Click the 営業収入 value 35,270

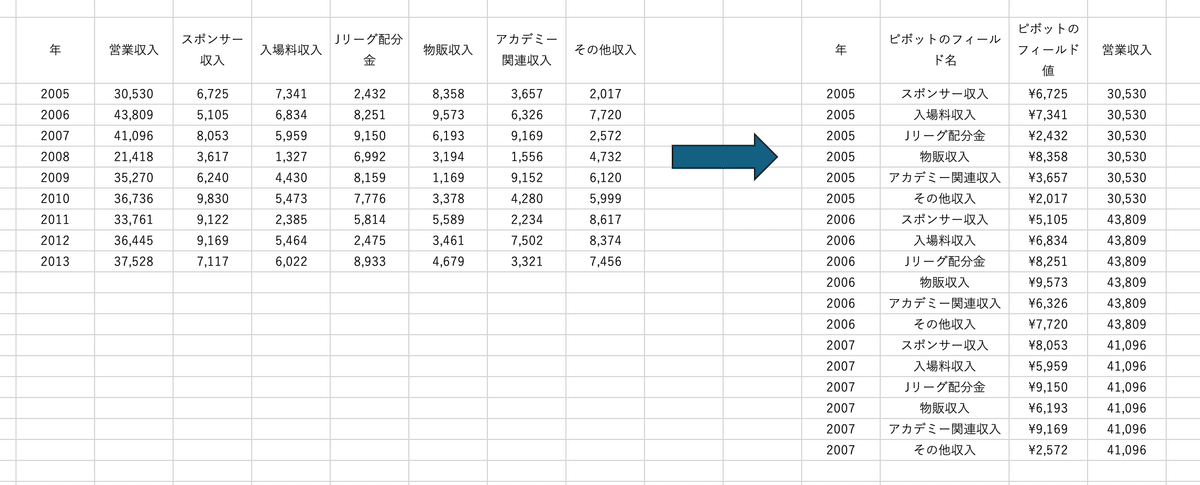coord(133,177)
